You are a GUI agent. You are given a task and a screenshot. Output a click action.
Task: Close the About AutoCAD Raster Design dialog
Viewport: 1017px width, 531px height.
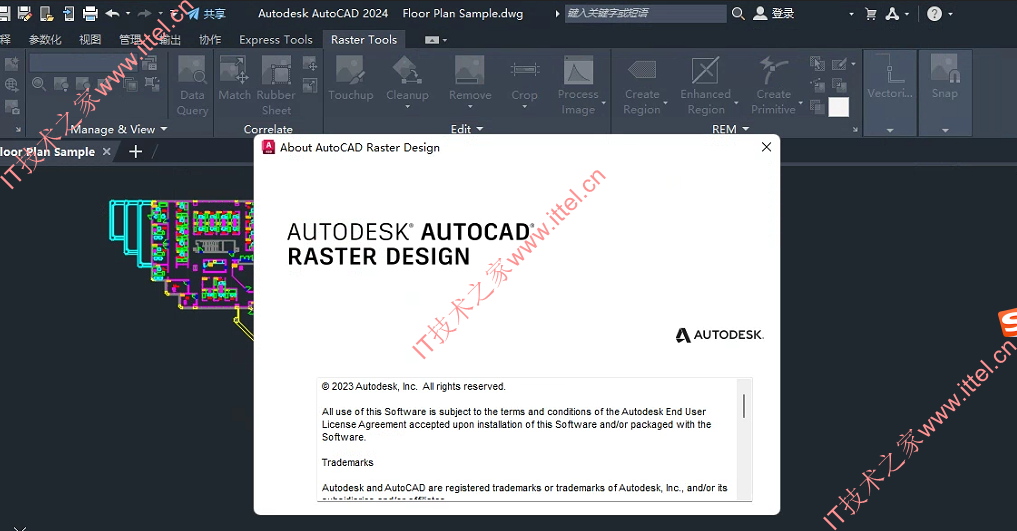766,147
